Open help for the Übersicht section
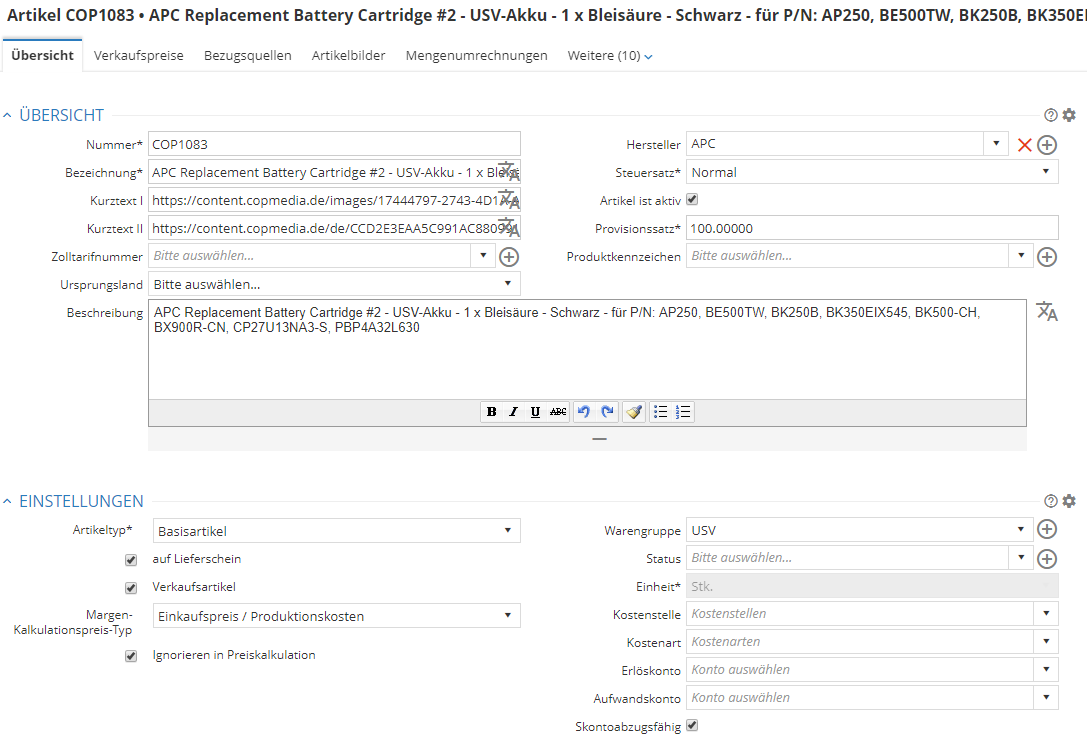 (x=1050, y=115)
